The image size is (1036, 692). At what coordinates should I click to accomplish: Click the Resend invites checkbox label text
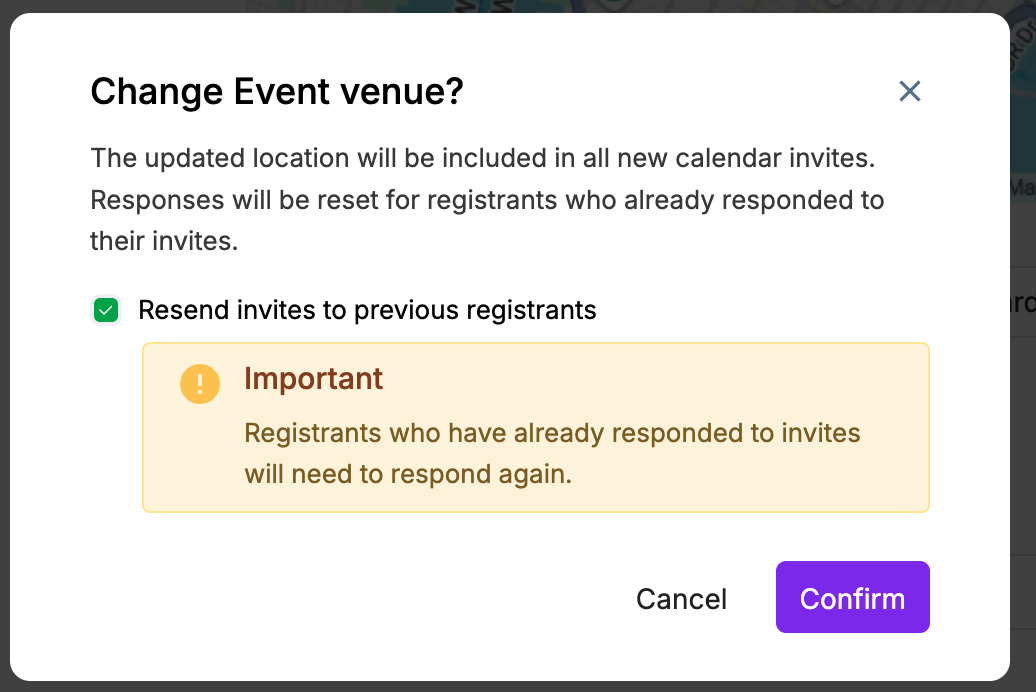pos(367,311)
